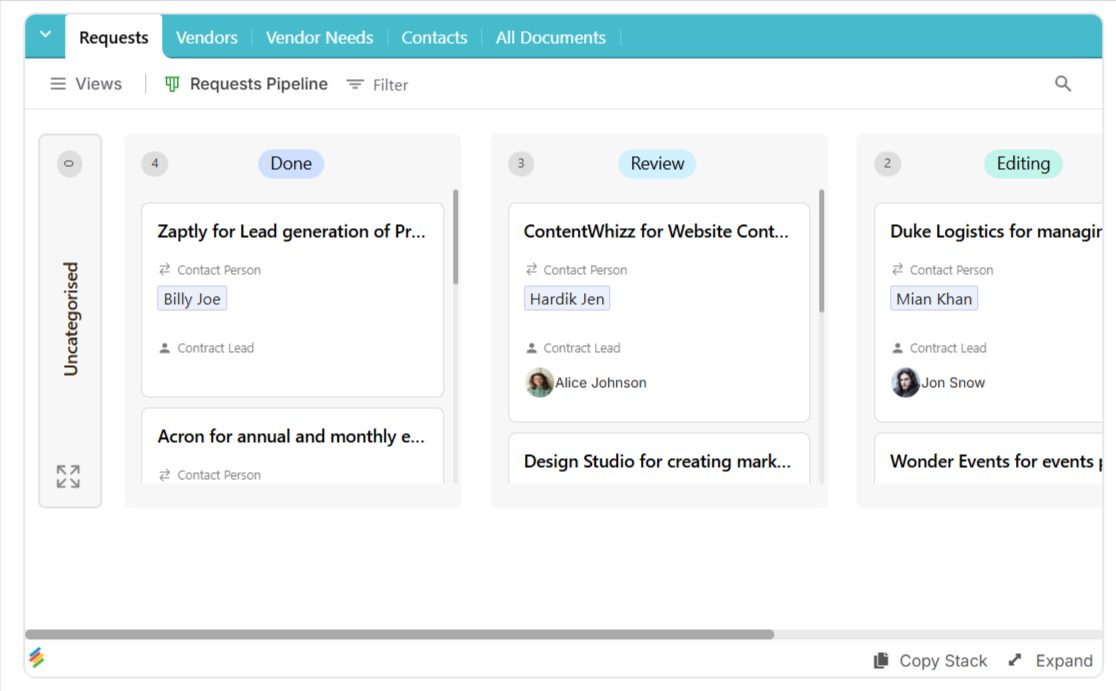This screenshot has height=691, width=1116.
Task: Click the Jon Snow contract lead name
Action: coord(953,383)
